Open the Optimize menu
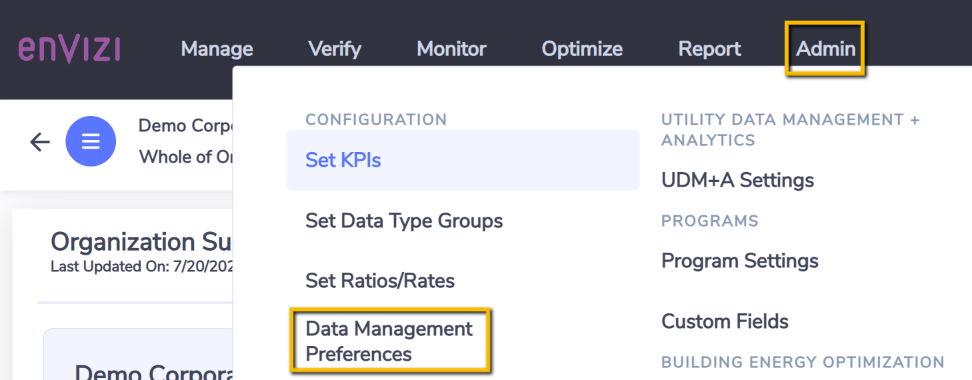This screenshot has width=972, height=380. click(582, 49)
